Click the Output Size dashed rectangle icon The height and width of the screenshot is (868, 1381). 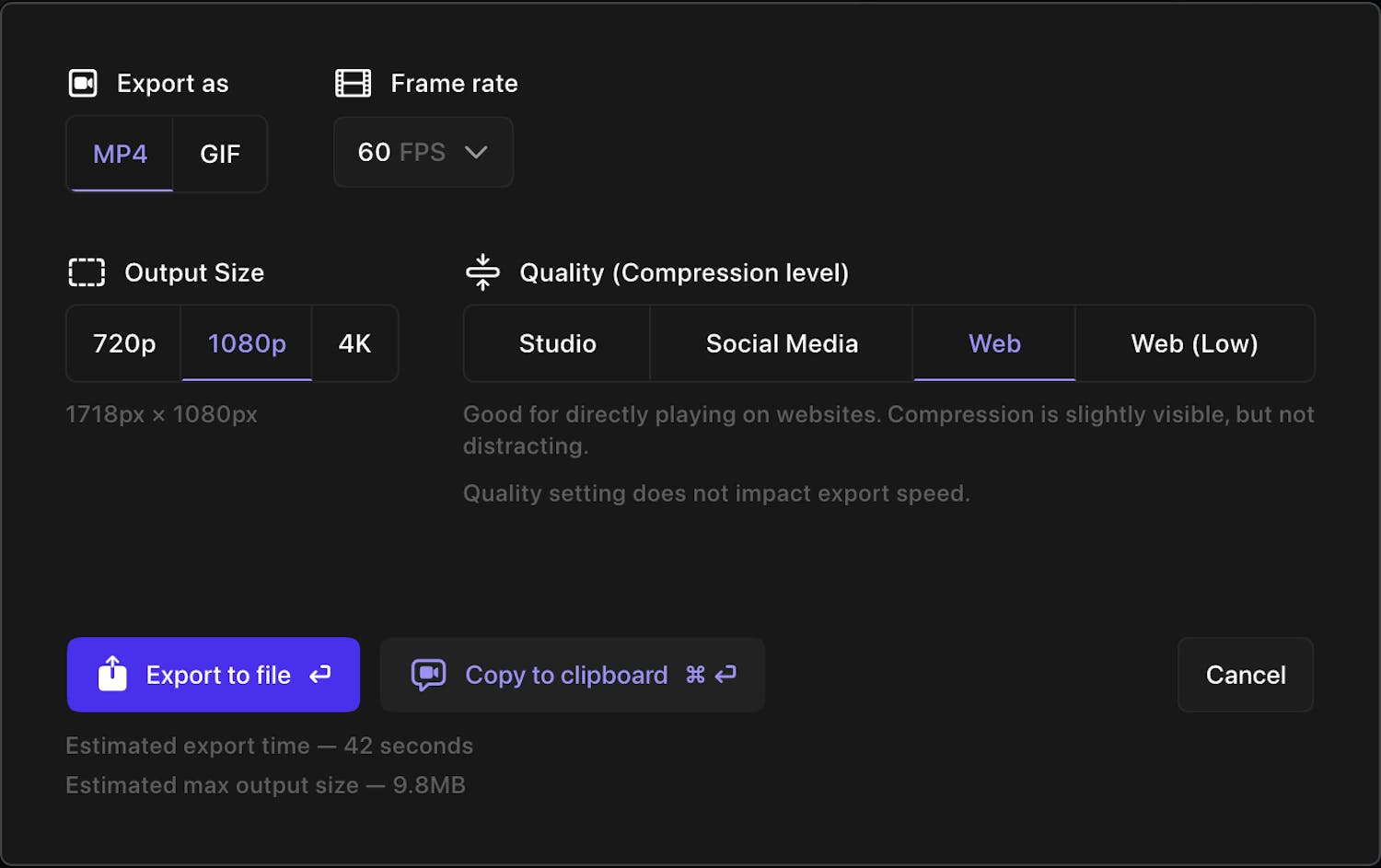tap(87, 272)
